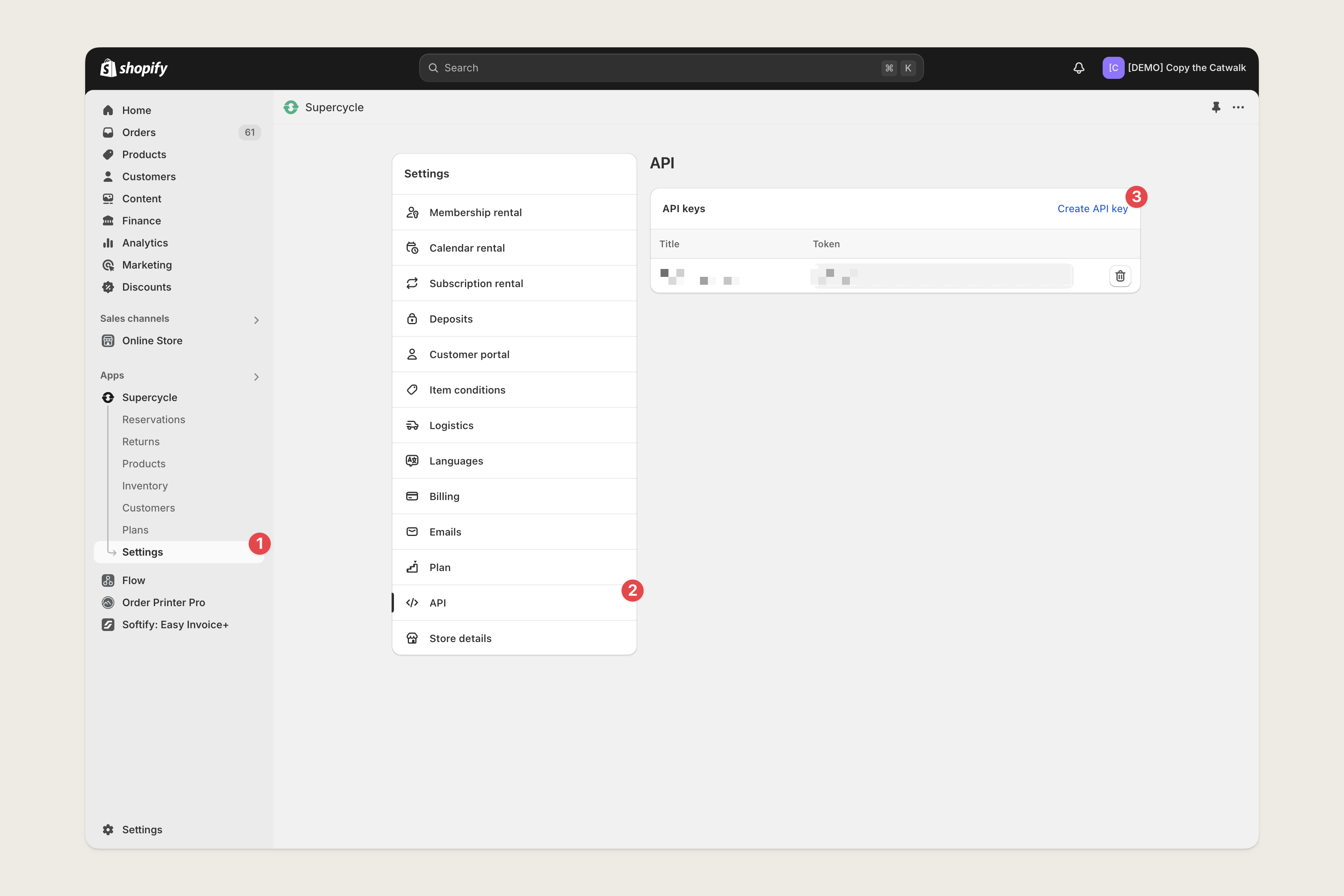Select Membership rental settings

click(x=475, y=213)
